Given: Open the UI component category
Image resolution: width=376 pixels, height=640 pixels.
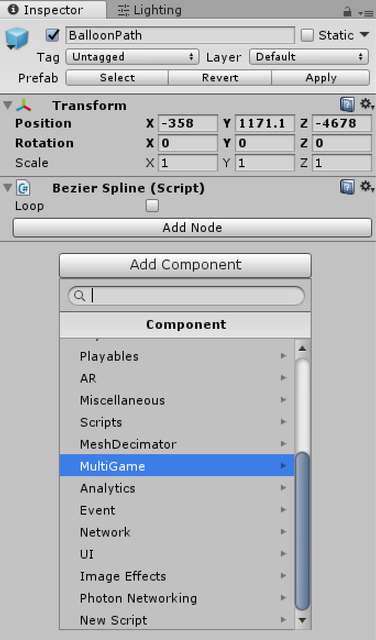Looking at the screenshot, I should [x=177, y=554].
